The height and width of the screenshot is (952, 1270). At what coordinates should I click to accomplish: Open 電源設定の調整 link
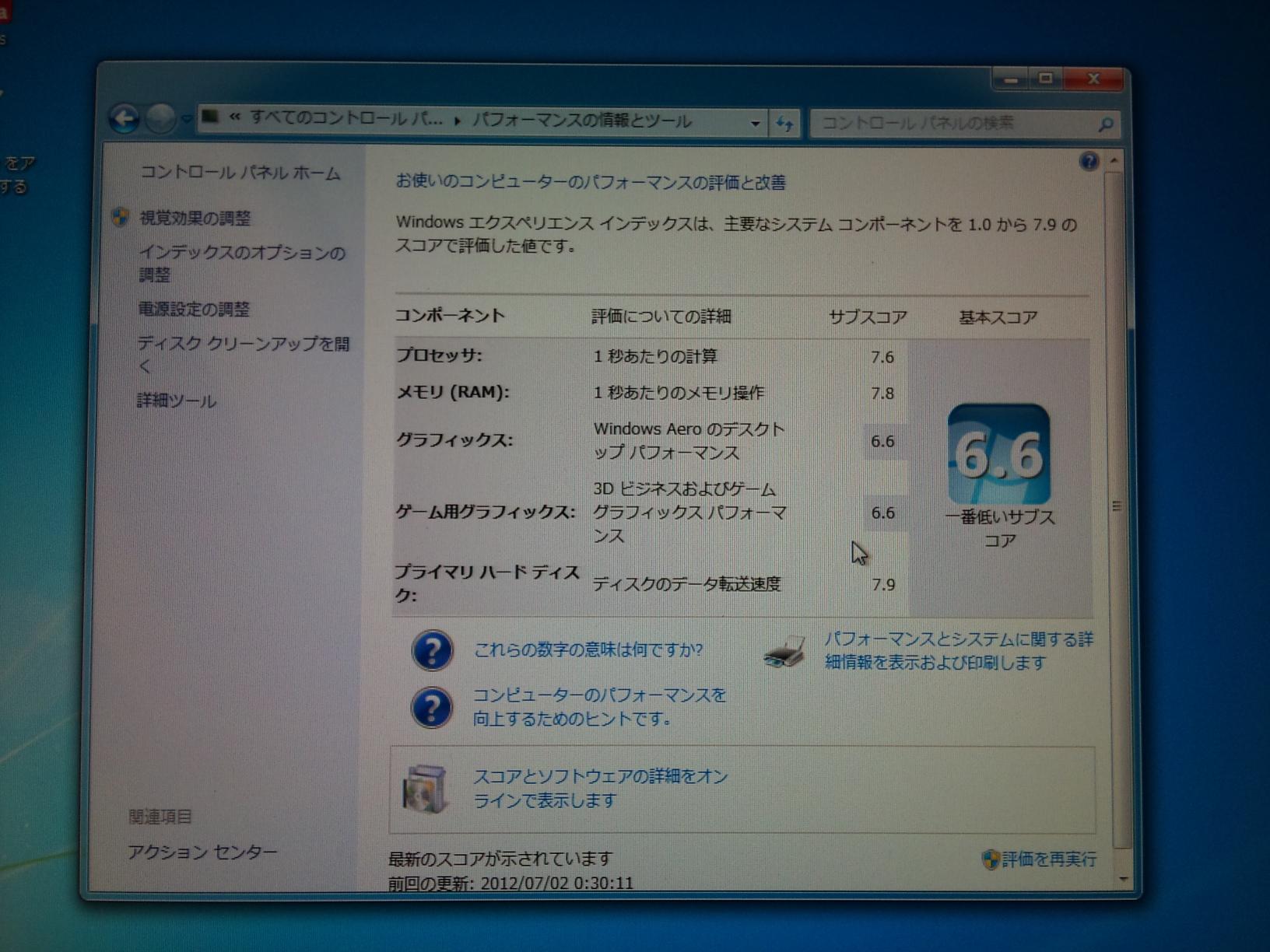[x=194, y=309]
